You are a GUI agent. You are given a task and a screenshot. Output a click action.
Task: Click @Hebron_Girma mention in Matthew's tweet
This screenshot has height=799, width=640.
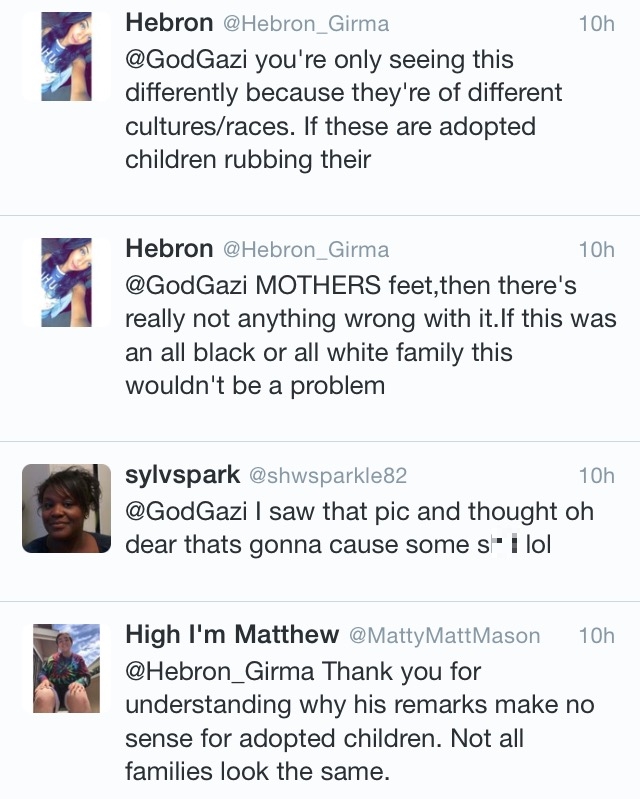click(220, 672)
